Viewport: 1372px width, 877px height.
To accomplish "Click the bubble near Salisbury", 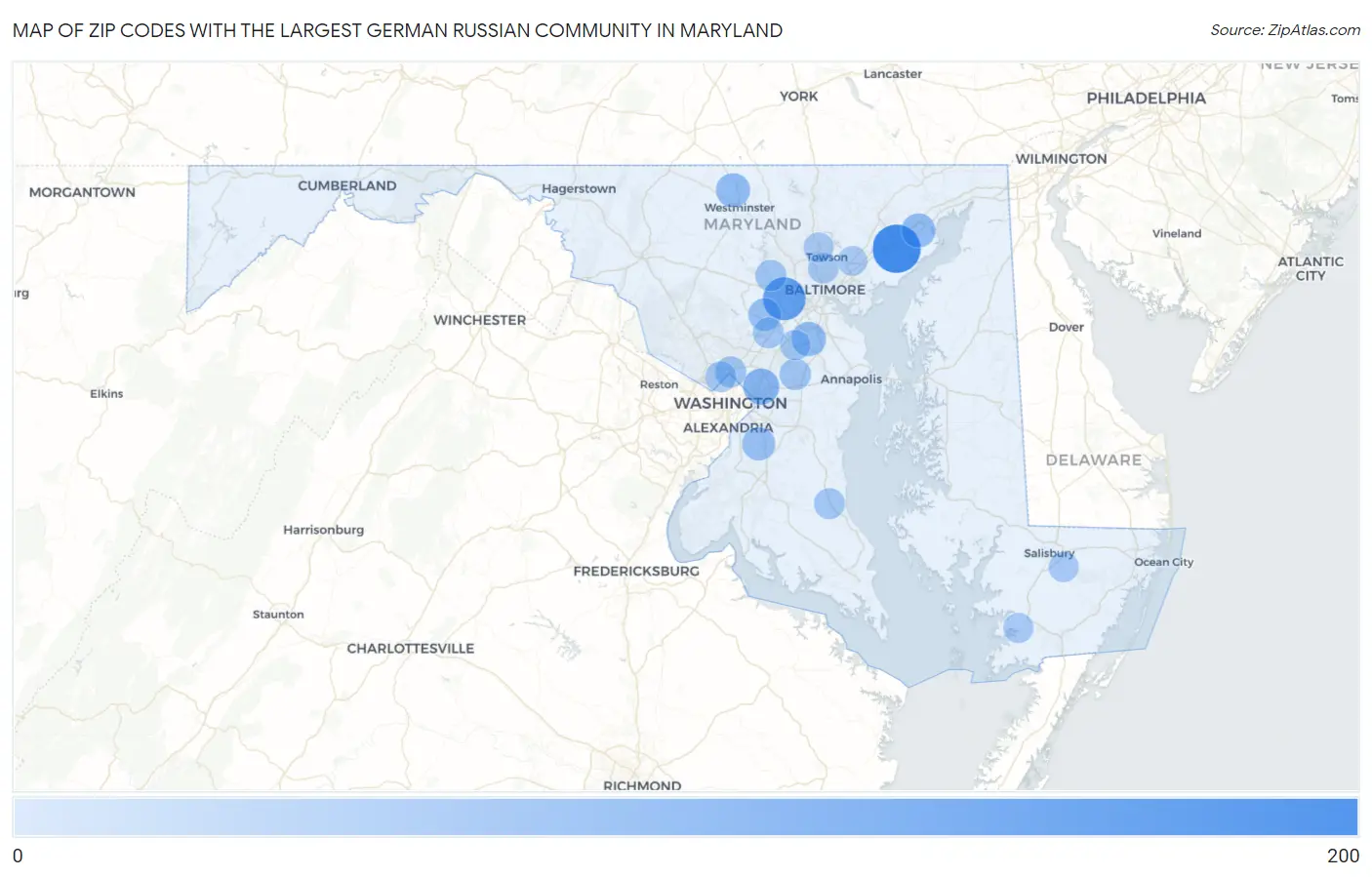I will (1064, 567).
